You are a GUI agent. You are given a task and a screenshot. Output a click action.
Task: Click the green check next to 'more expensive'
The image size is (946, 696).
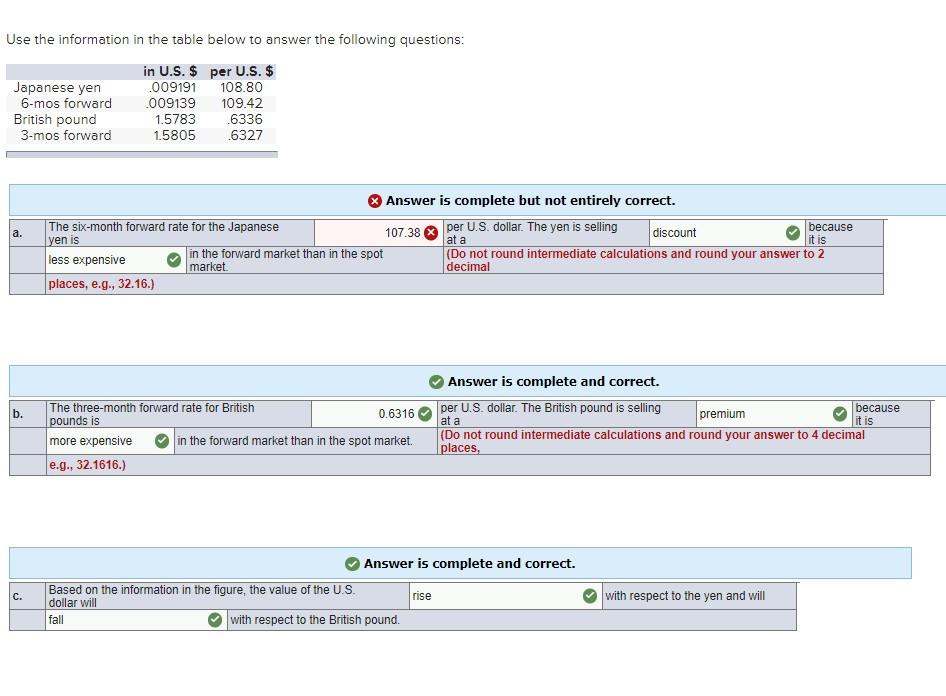coord(162,441)
